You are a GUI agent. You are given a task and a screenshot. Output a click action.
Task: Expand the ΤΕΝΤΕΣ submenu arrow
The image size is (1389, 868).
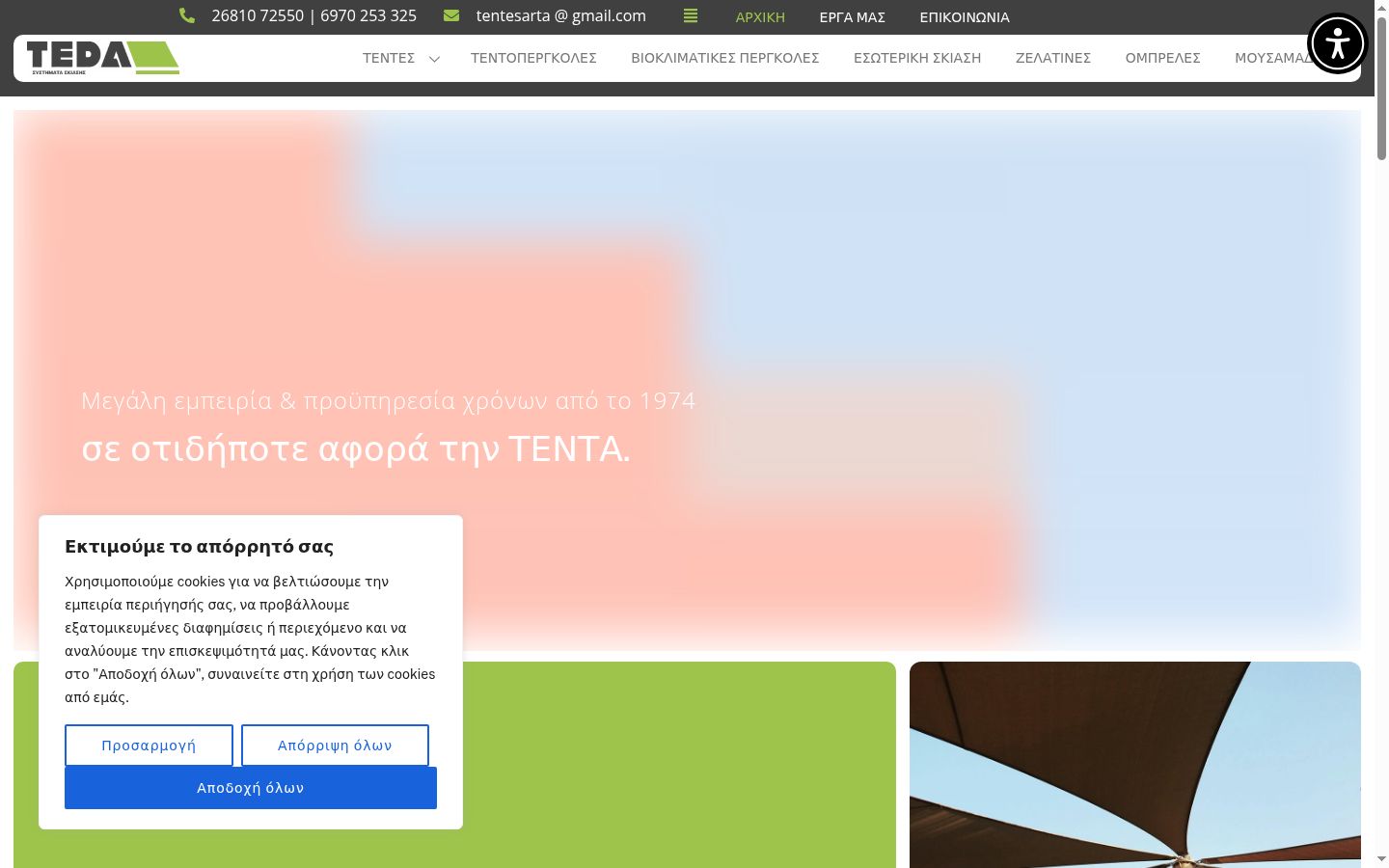point(434,59)
